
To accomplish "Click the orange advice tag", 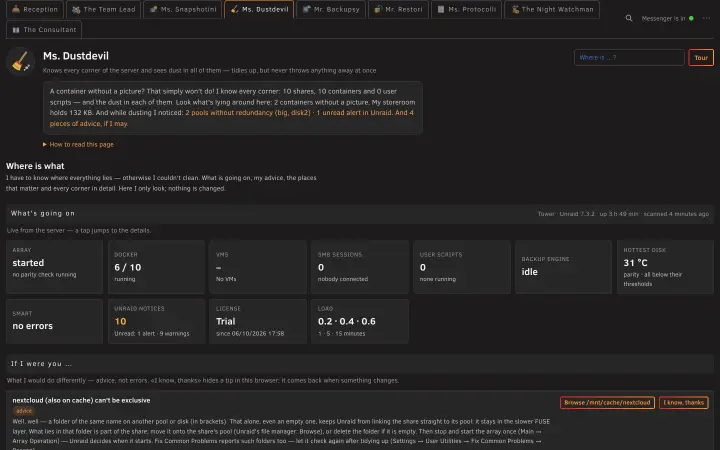I will (24, 411).
